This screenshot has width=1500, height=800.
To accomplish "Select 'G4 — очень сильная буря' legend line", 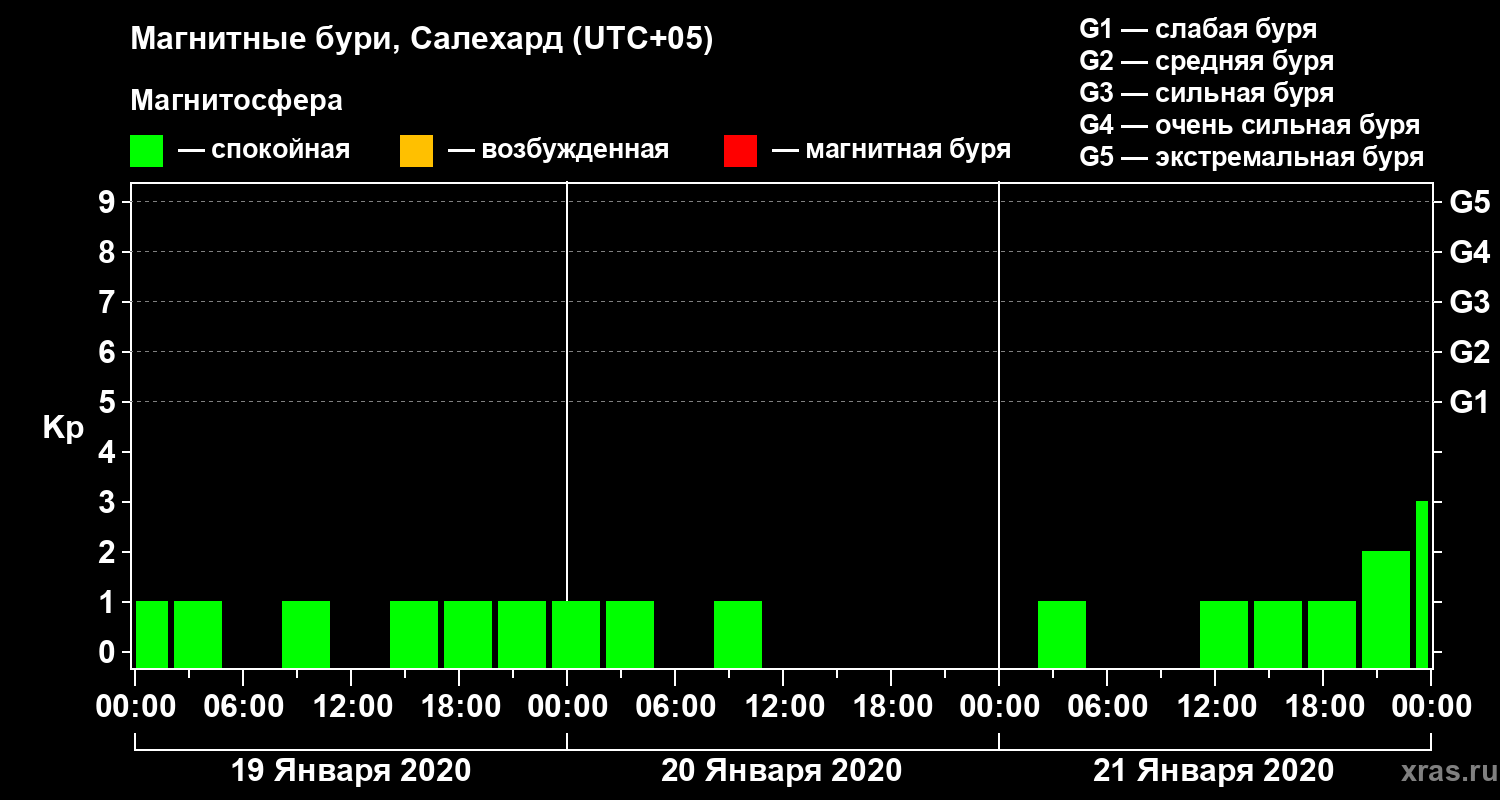I will [1250, 125].
